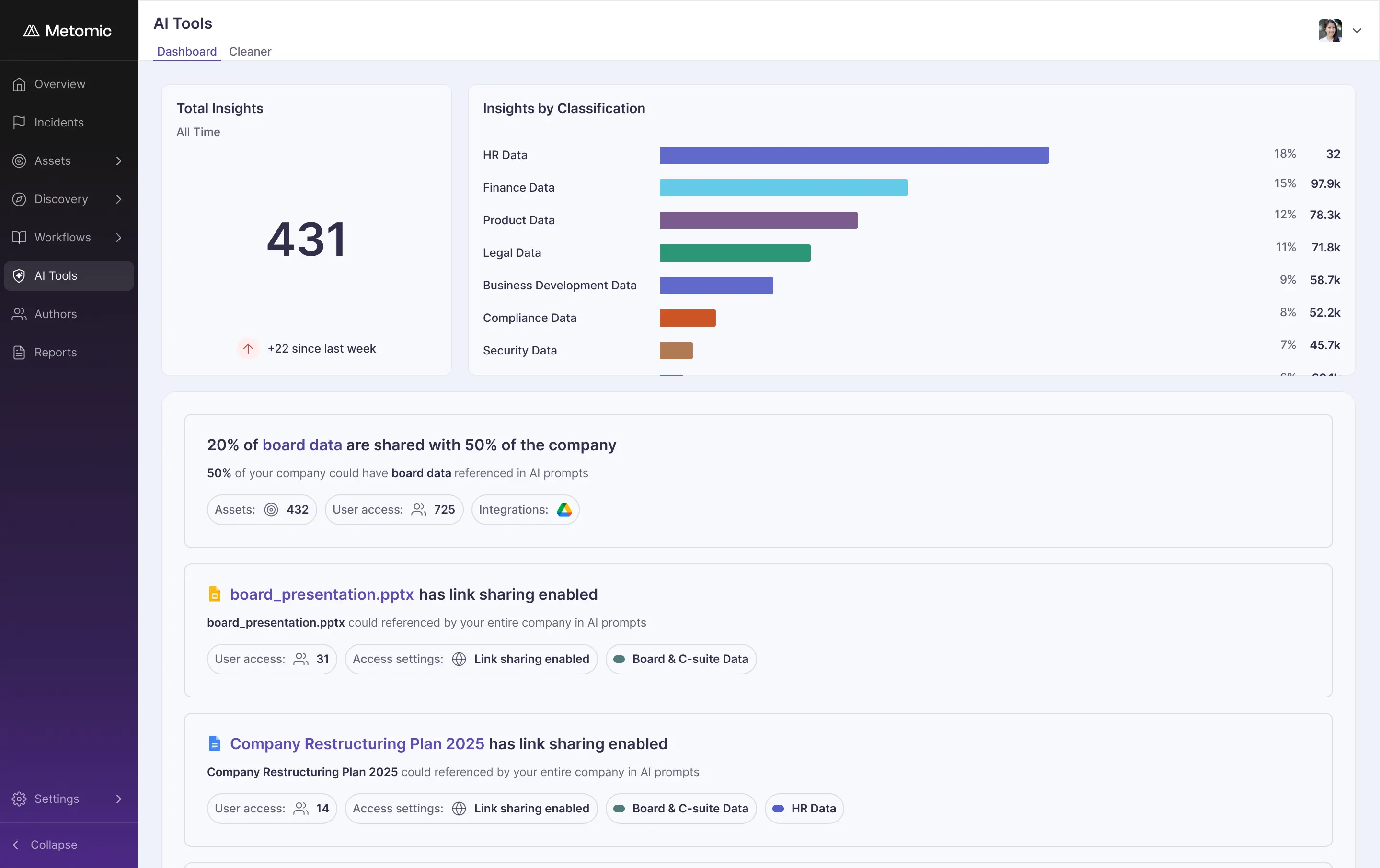1380x868 pixels.
Task: Expand the Discovery sidebar chevron
Action: pos(119,199)
